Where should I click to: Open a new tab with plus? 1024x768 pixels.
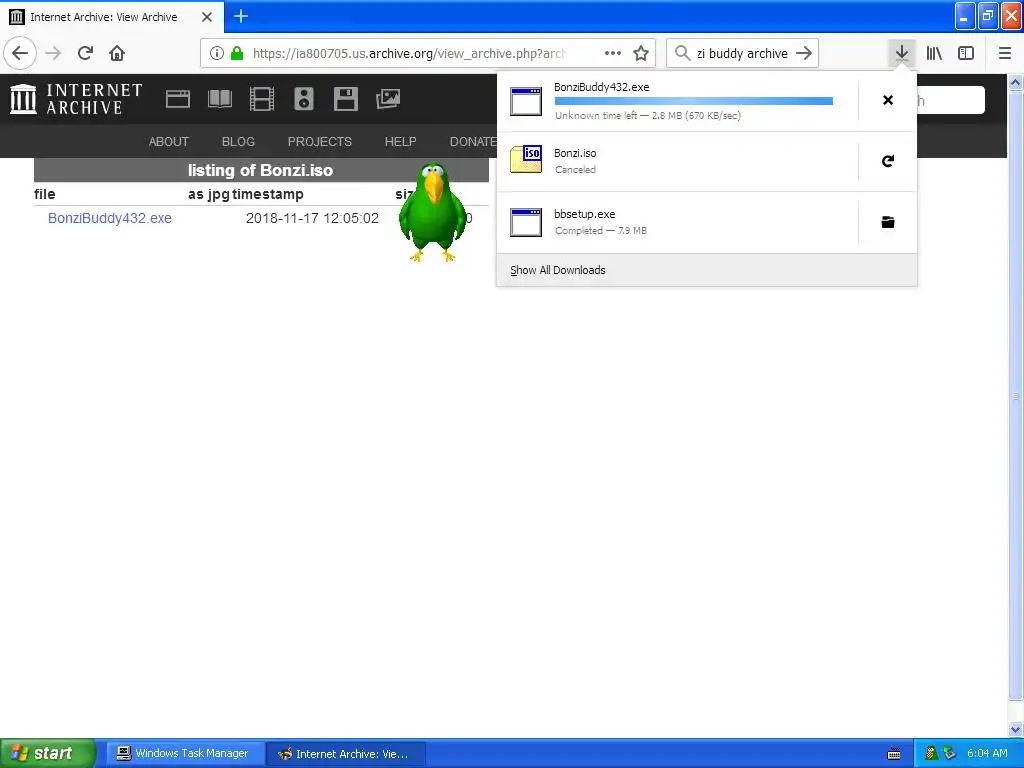tap(241, 16)
